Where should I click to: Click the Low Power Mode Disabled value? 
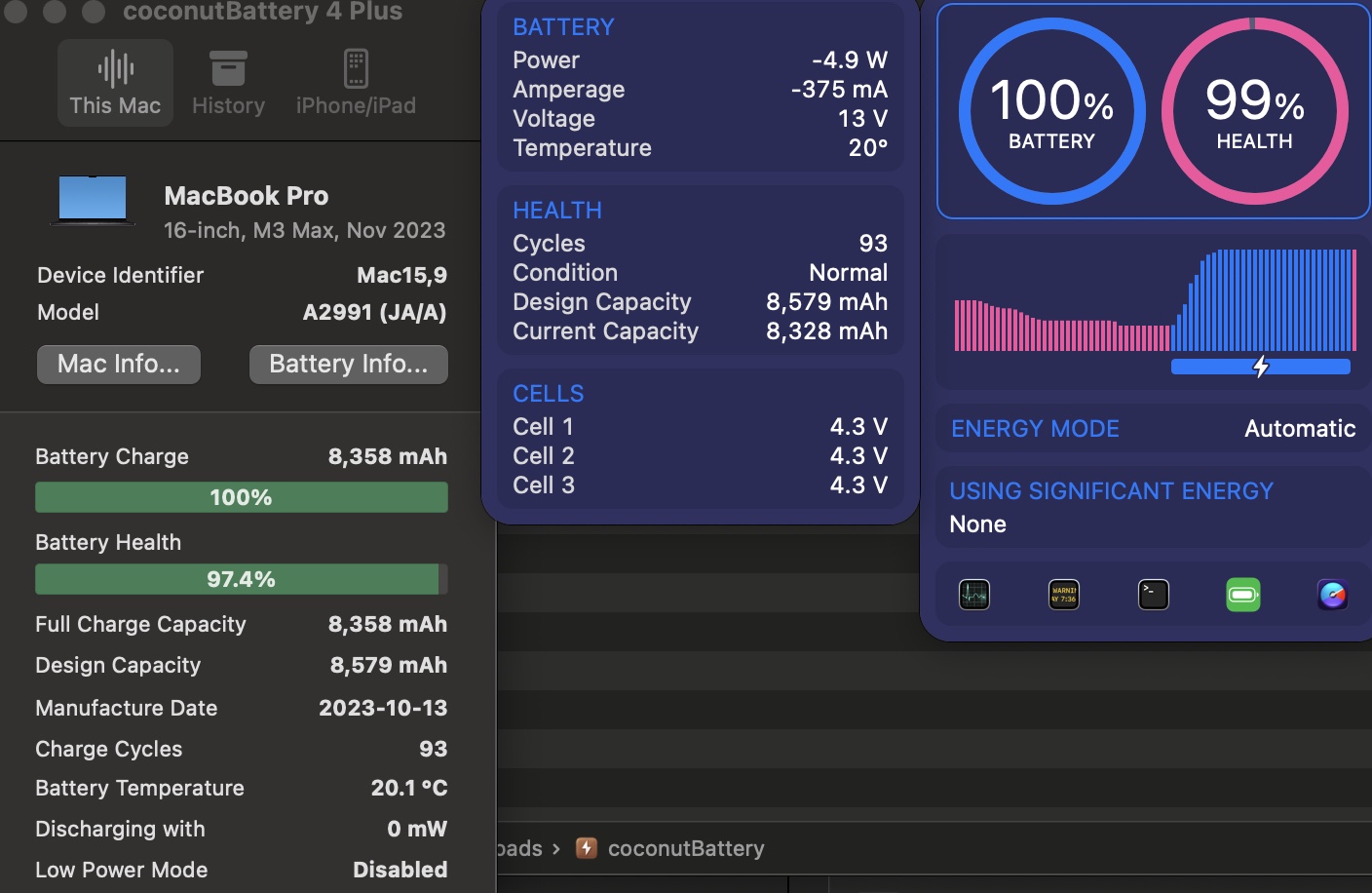(400, 870)
